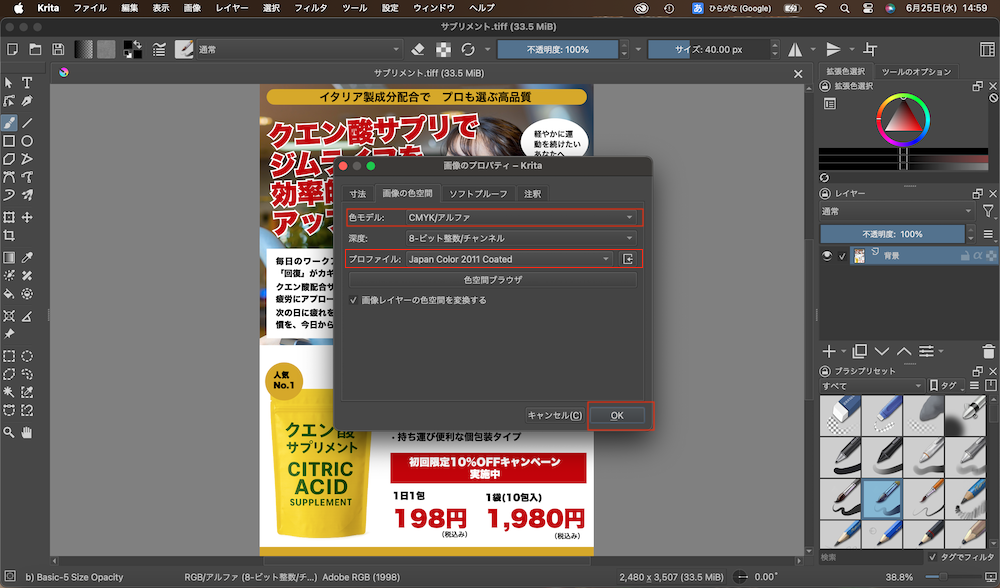The height and width of the screenshot is (588, 1000).
Task: Pick a color in triangle color selector
Action: tap(903, 118)
